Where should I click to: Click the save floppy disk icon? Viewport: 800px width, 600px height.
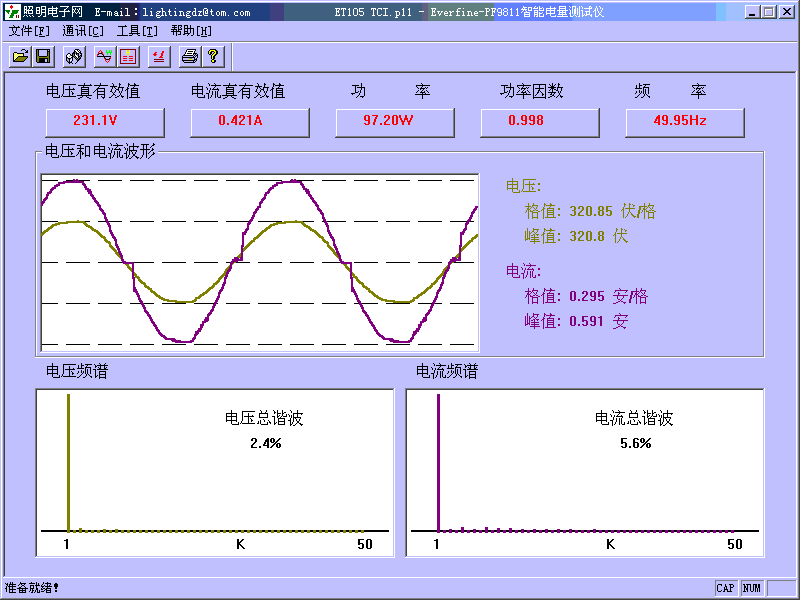tap(43, 56)
